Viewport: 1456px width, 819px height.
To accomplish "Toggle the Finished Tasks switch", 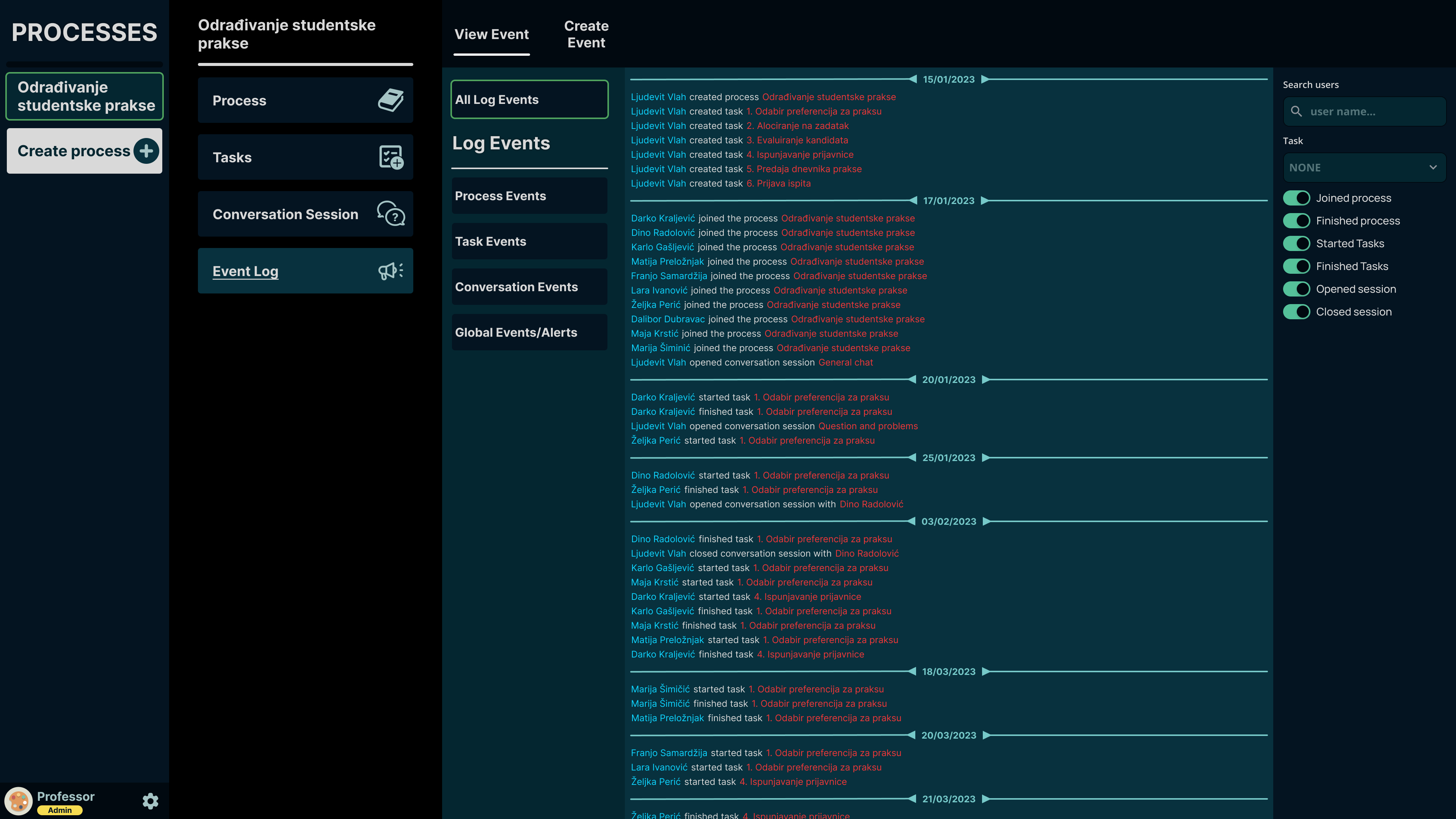I will pyautogui.click(x=1296, y=266).
